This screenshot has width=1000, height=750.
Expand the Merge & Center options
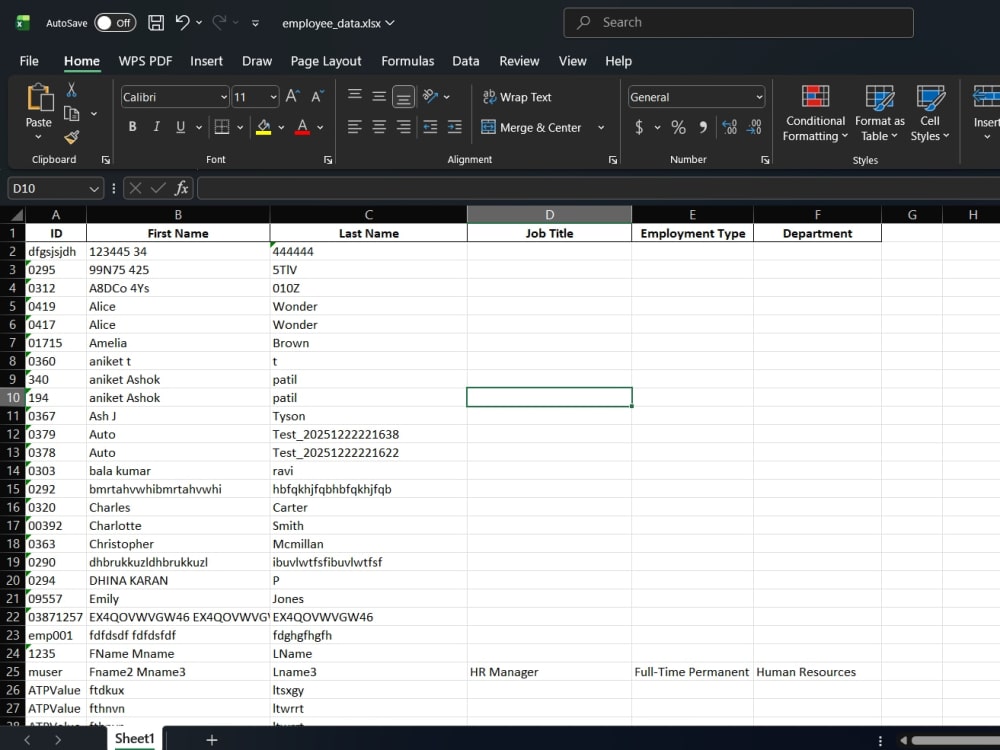tap(601, 128)
